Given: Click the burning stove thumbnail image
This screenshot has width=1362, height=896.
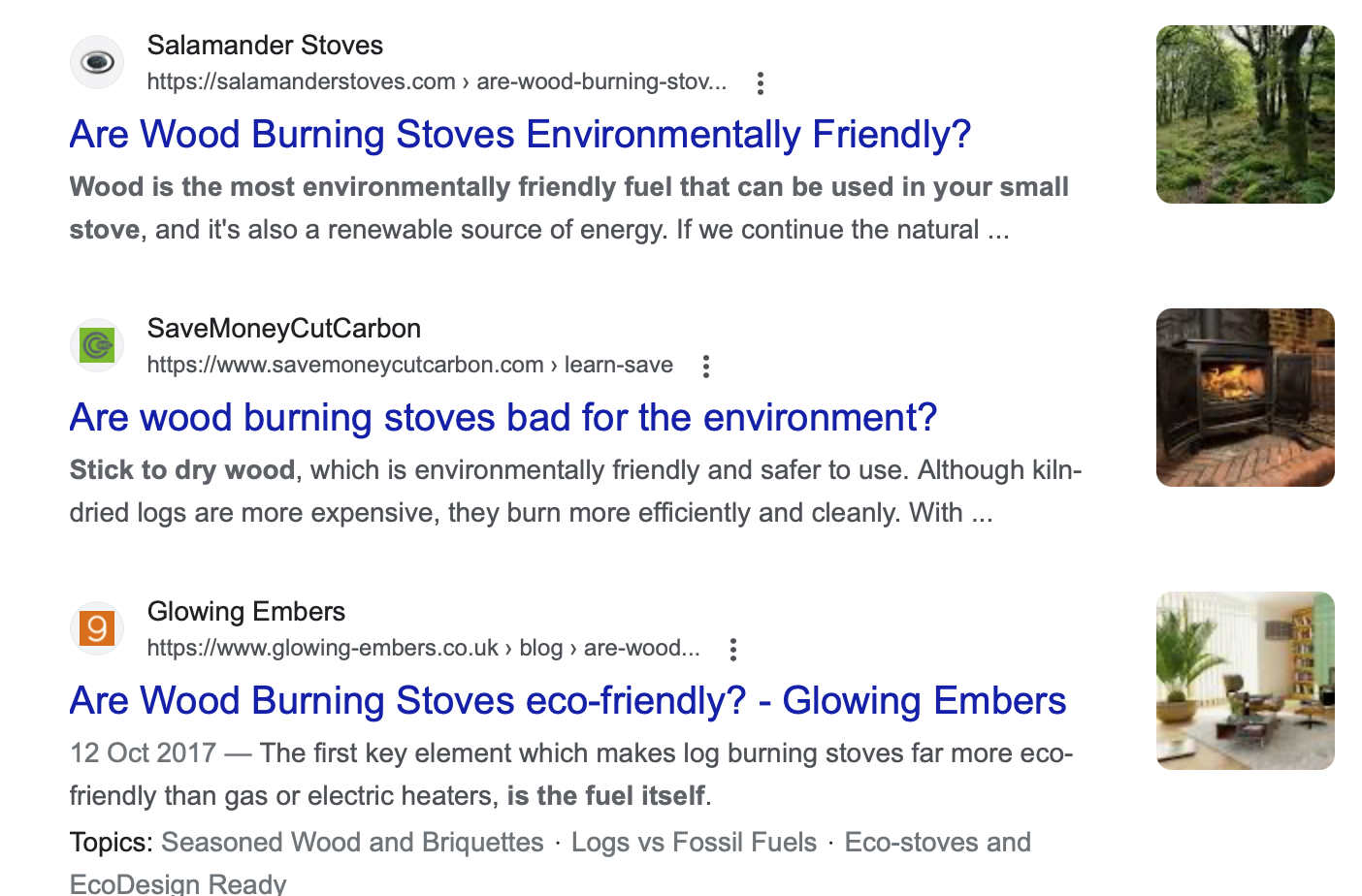Looking at the screenshot, I should point(1245,398).
